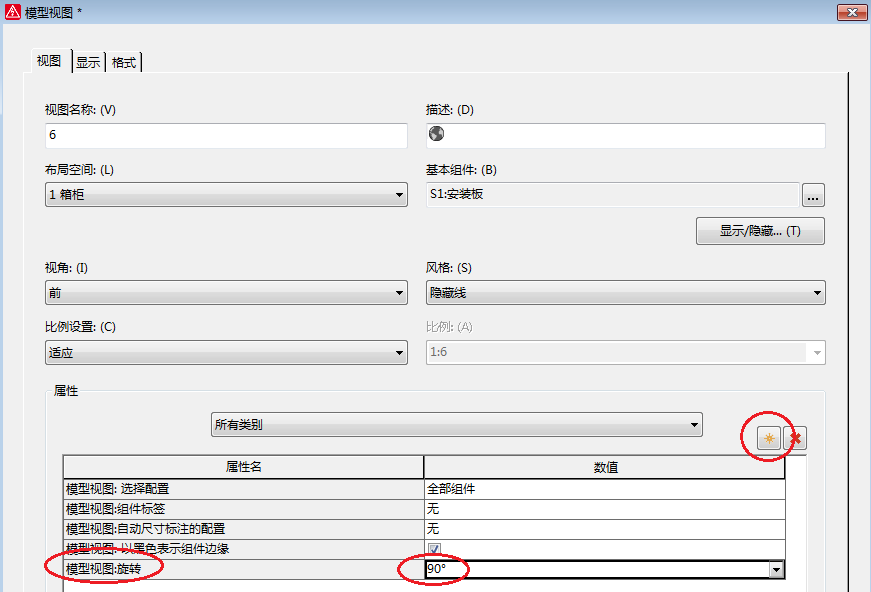Click the new property star icon
The width and height of the screenshot is (871, 592).
coord(769,438)
